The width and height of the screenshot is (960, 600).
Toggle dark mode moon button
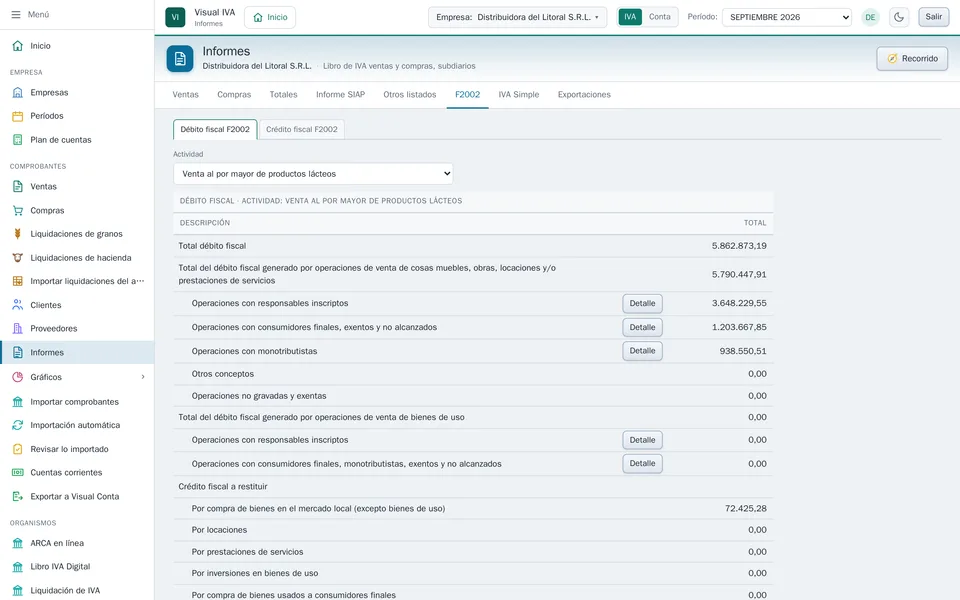899,17
